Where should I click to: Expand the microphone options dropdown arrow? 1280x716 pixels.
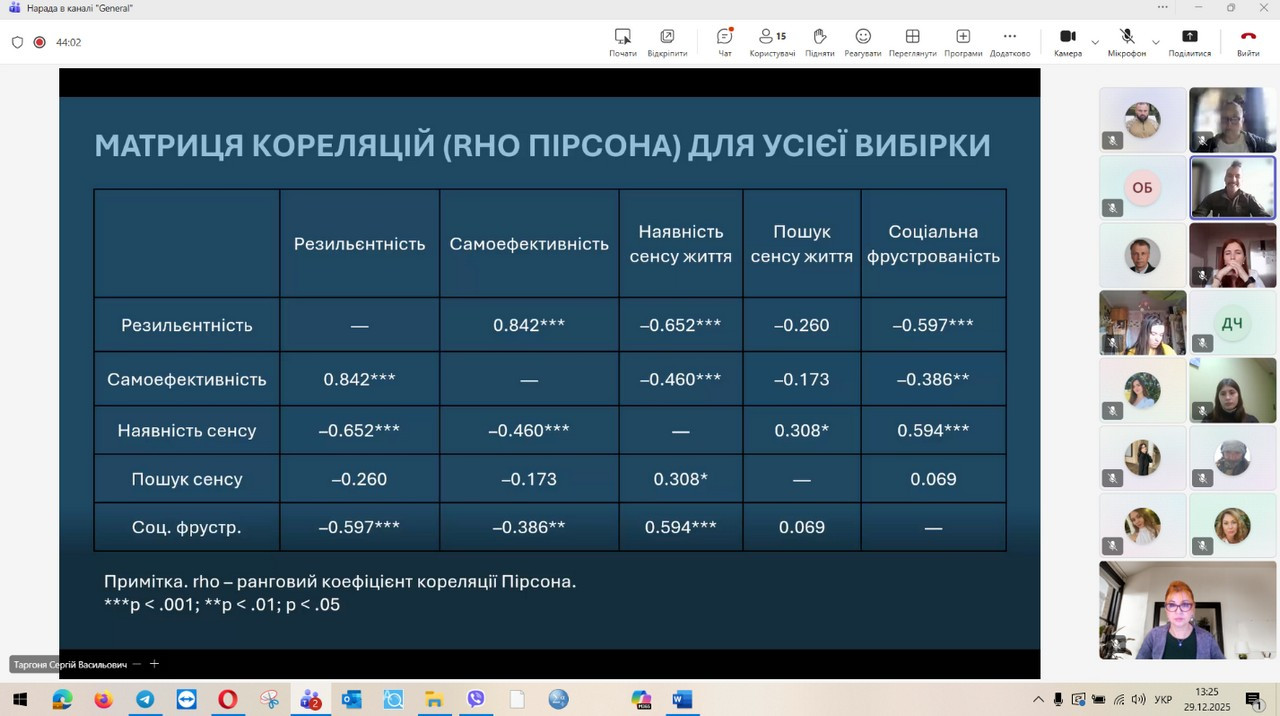[x=1156, y=42]
